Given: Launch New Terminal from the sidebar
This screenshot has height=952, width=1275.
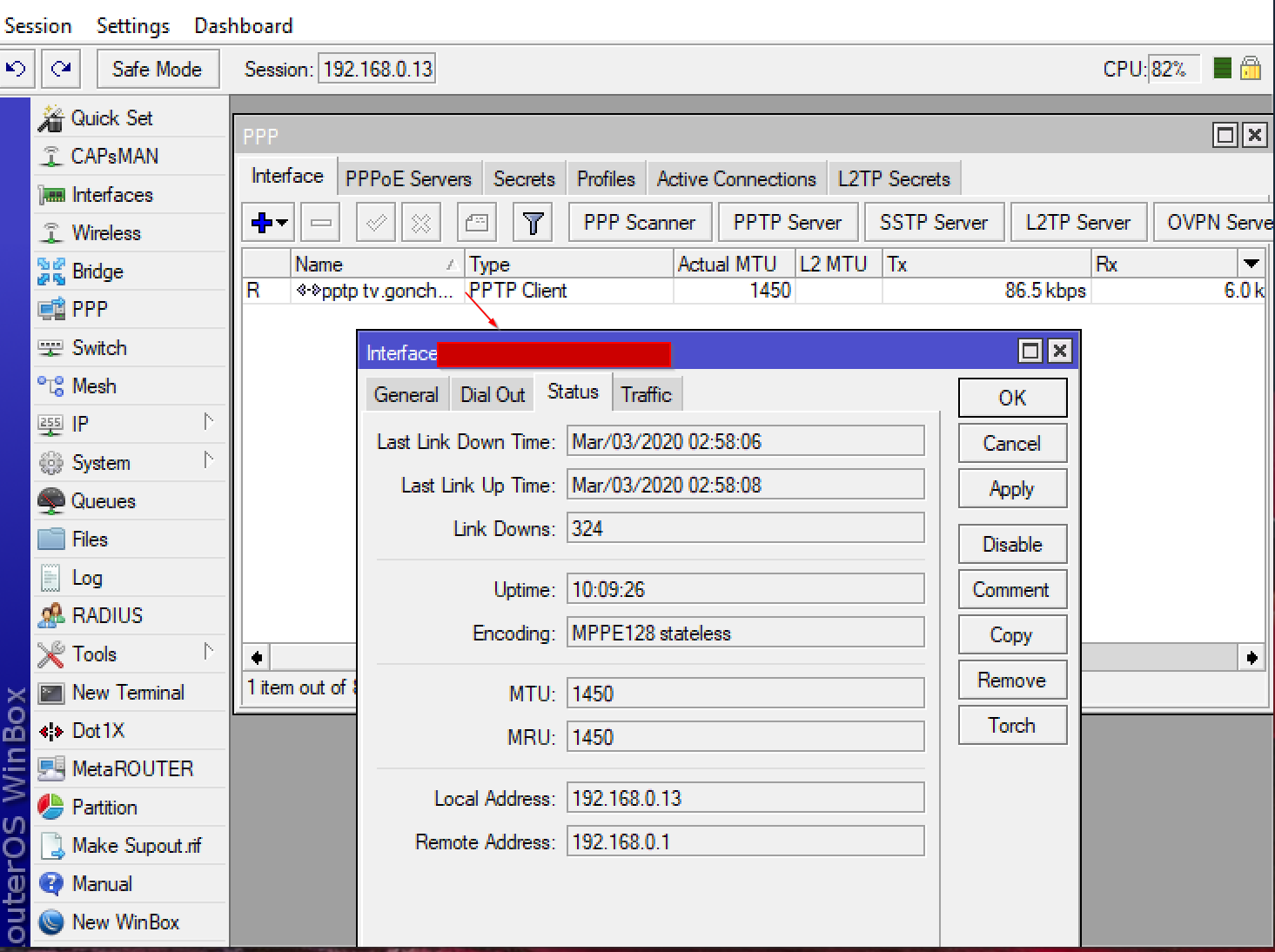Looking at the screenshot, I should (128, 693).
